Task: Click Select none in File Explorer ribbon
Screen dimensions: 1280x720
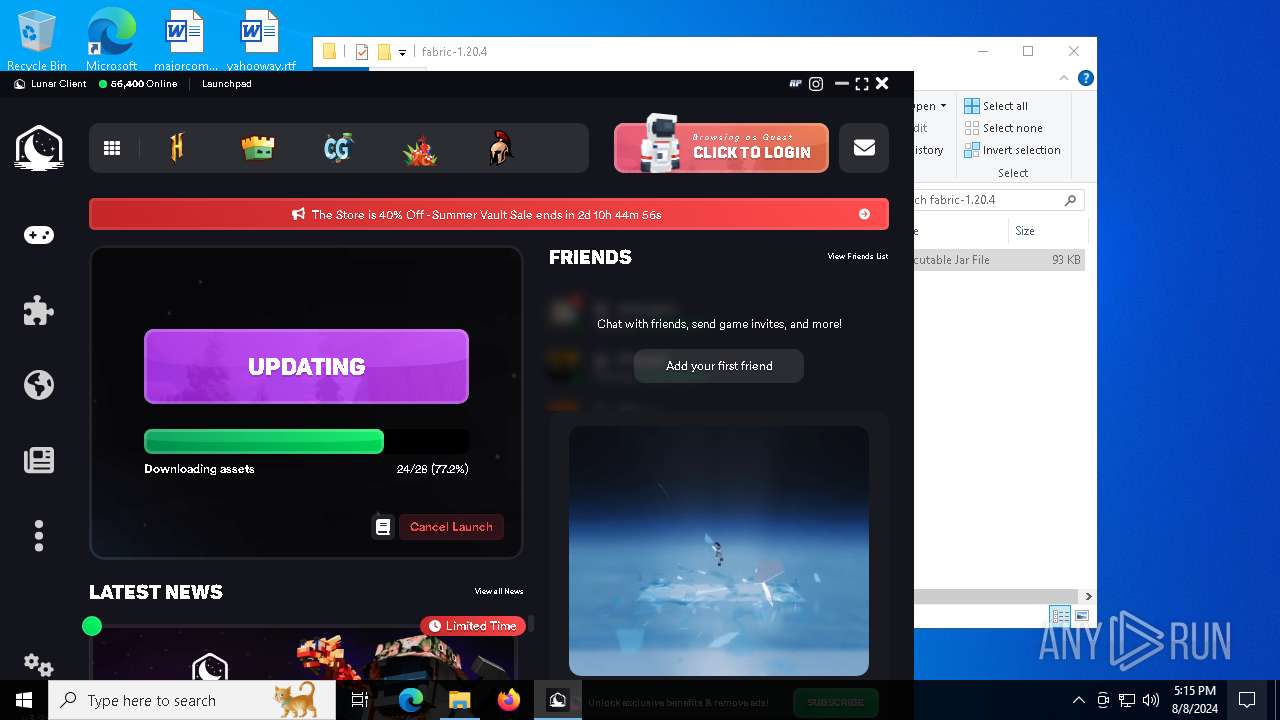Action: coord(1003,128)
